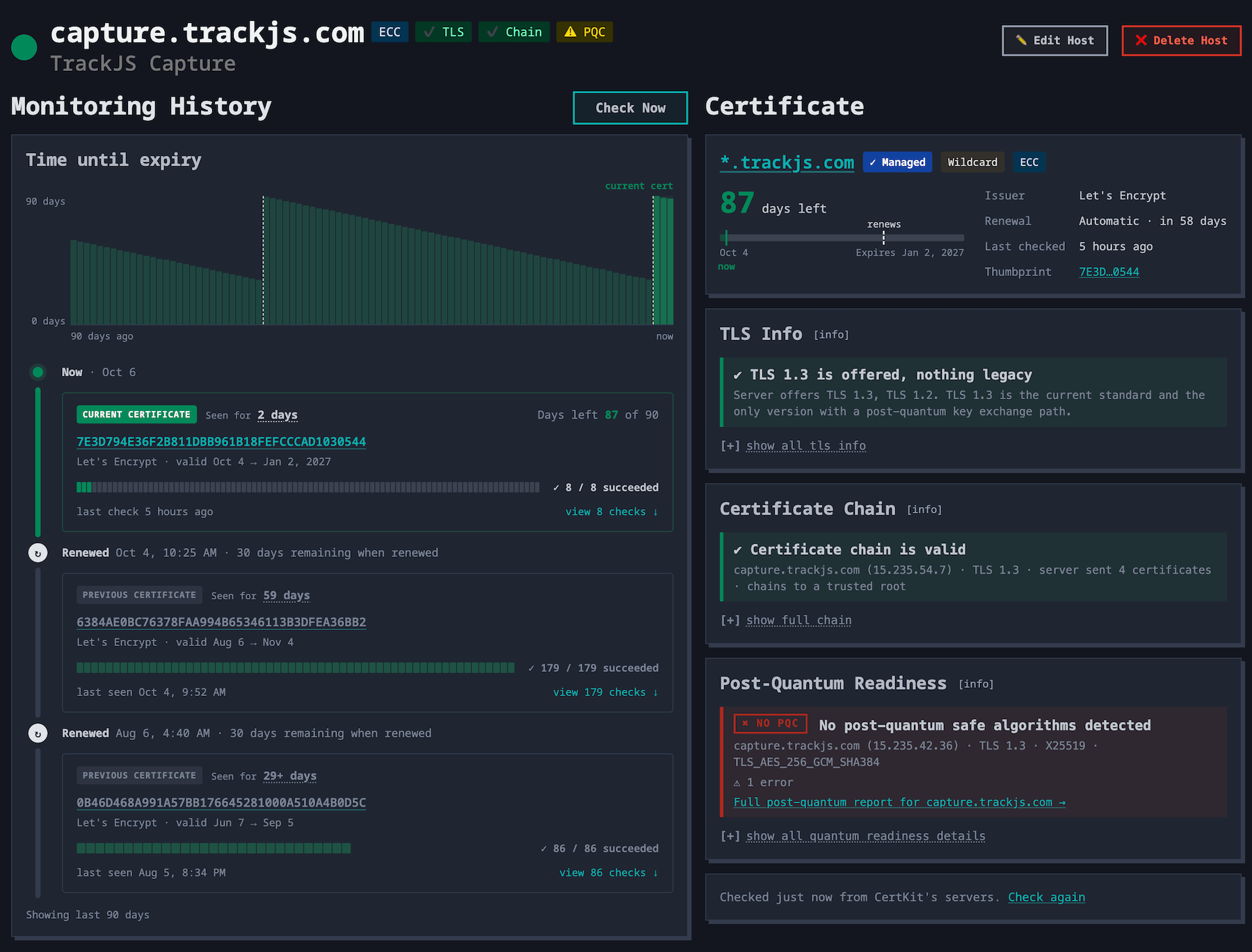This screenshot has height=952, width=1252.
Task: Expand show full chain
Action: pyautogui.click(x=798, y=620)
